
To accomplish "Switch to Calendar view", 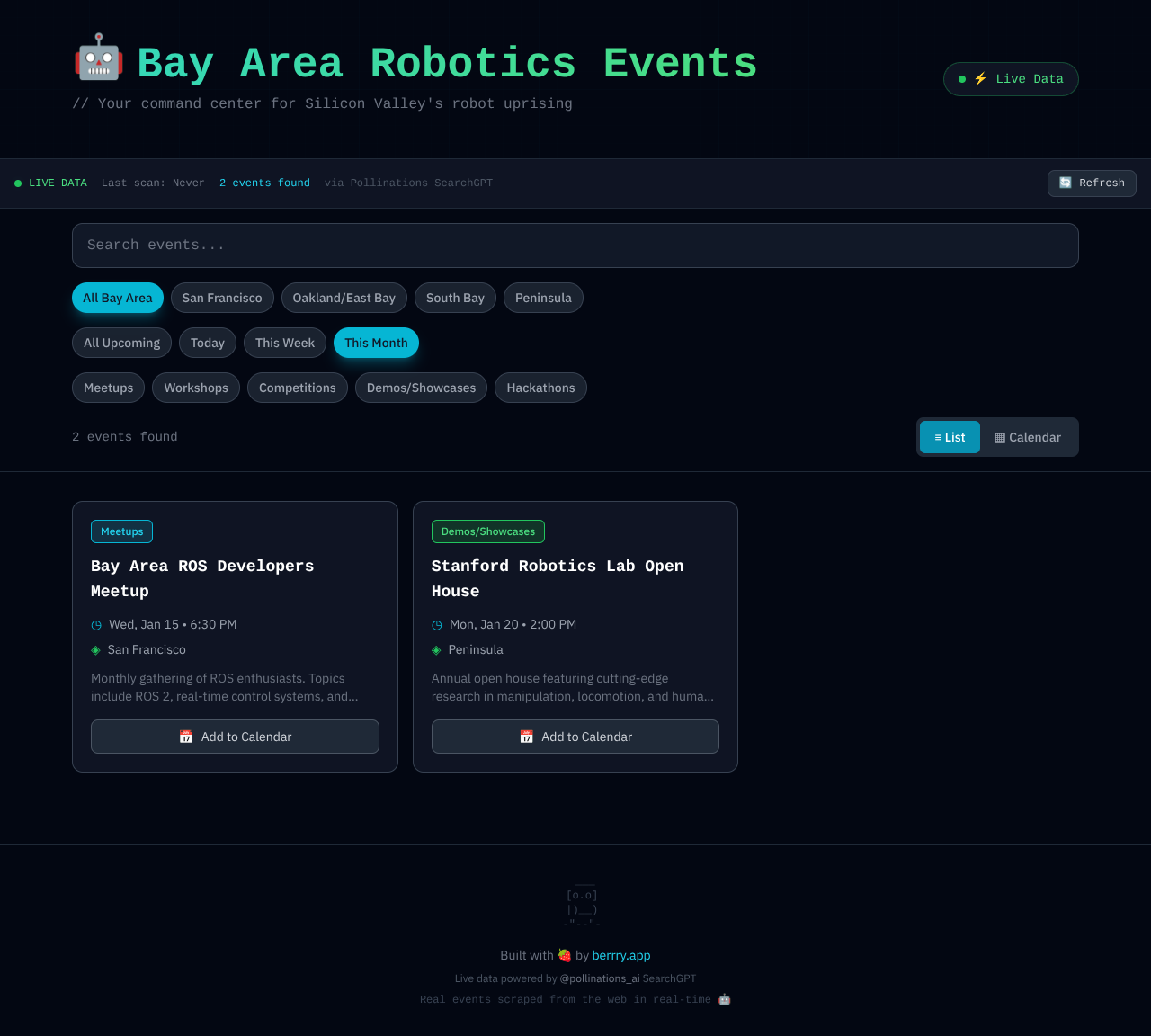I will 1029,437.
